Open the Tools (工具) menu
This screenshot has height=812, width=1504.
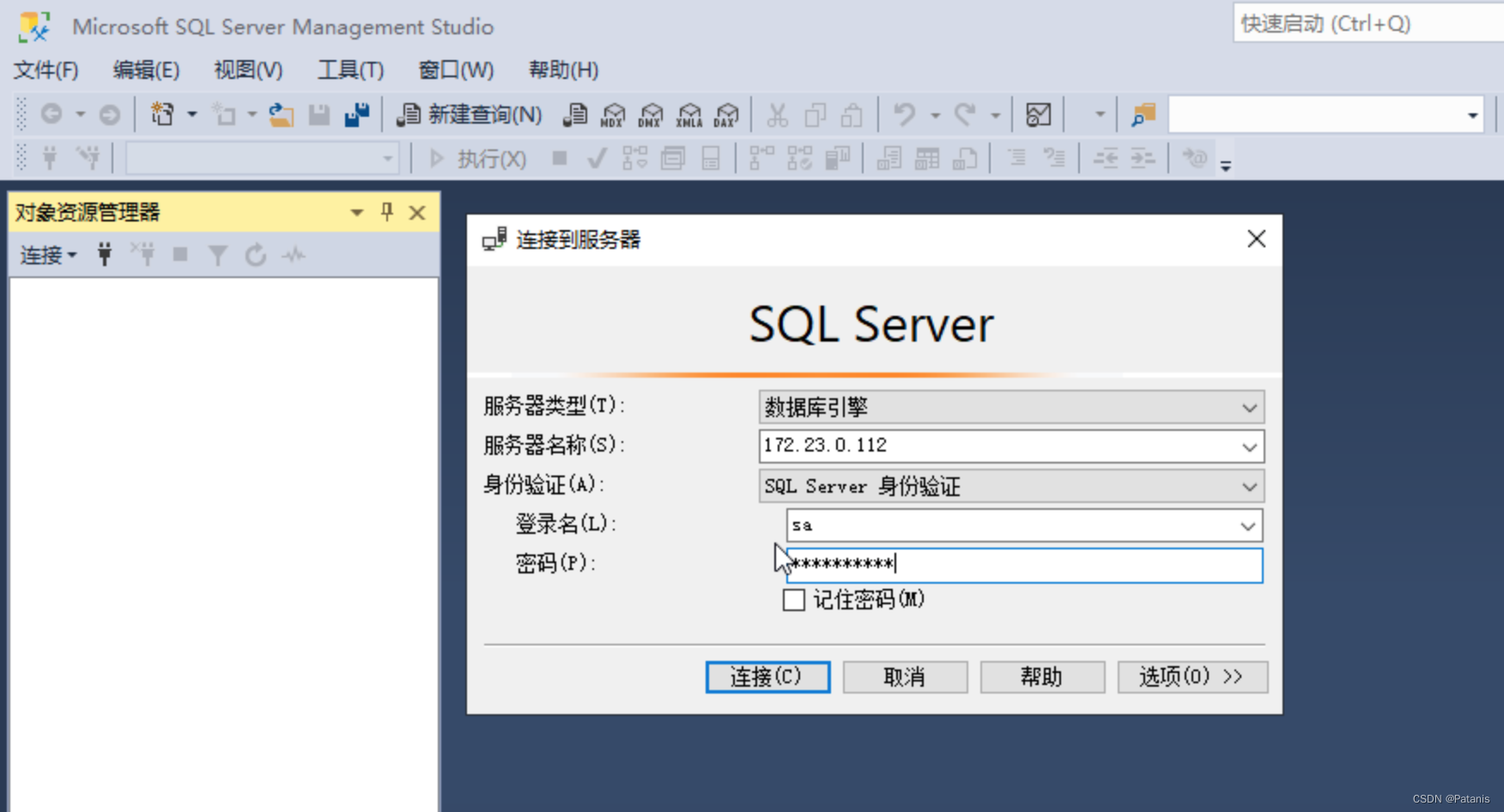coord(350,70)
